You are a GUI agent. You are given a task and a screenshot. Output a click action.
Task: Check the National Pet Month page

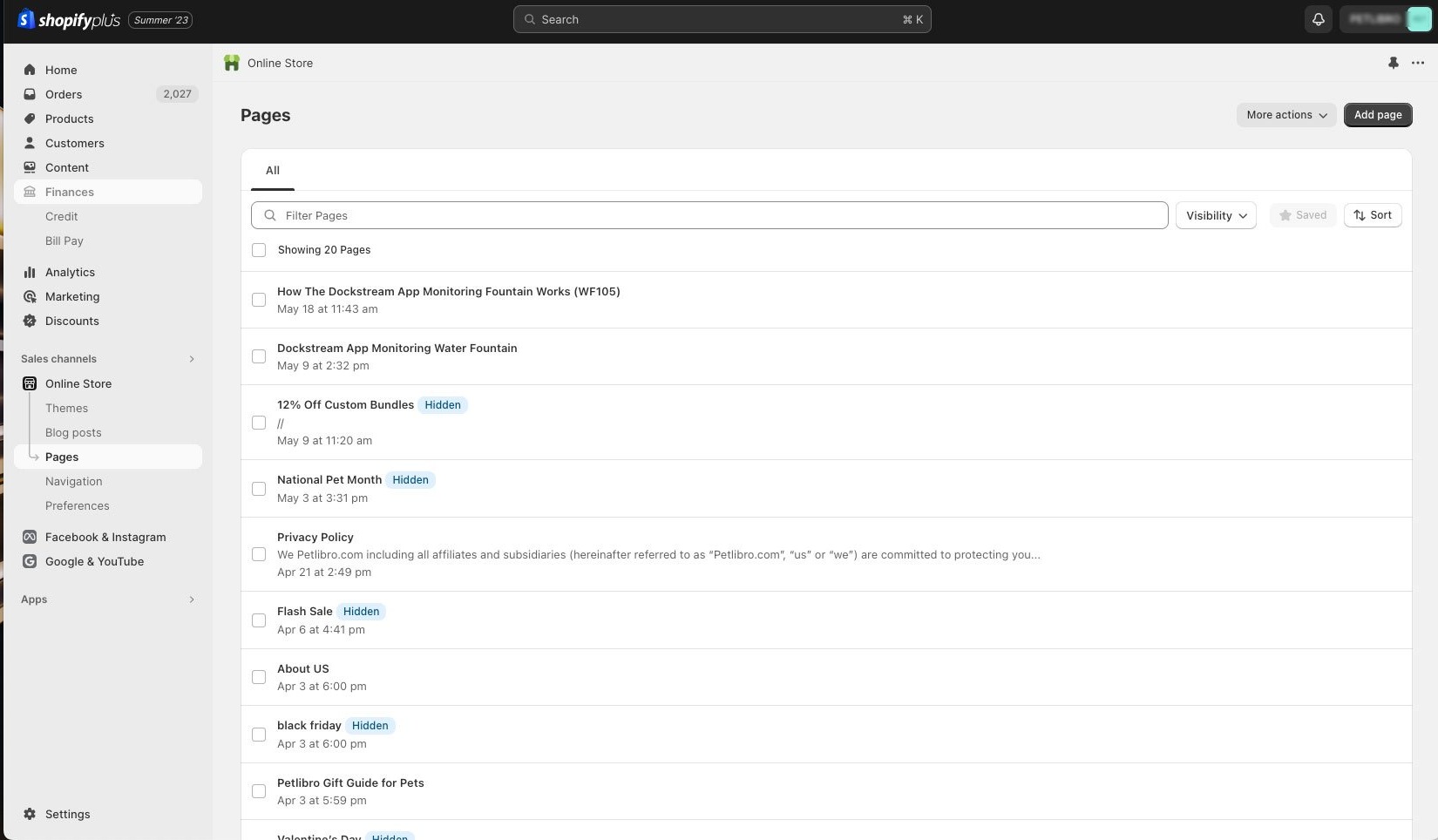point(259,489)
